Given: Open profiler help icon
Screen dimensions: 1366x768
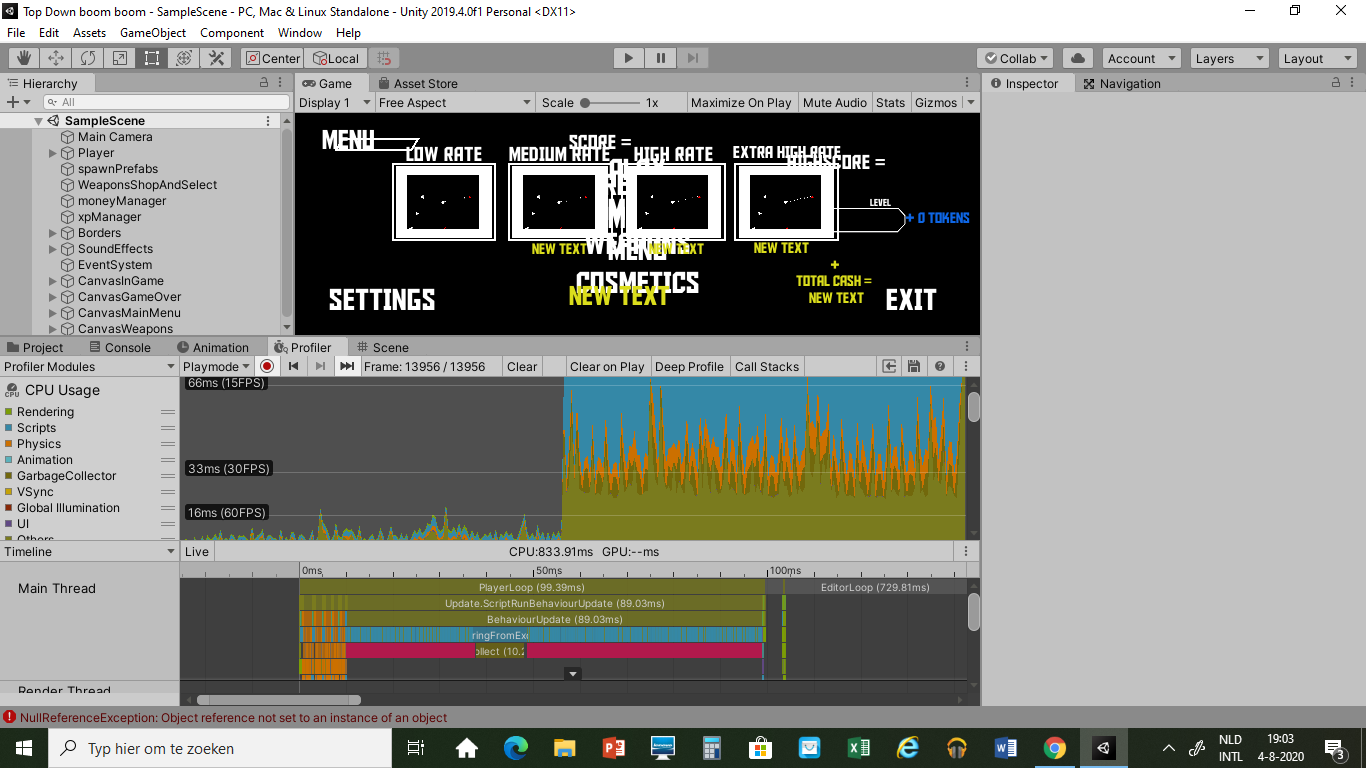Looking at the screenshot, I should click(940, 366).
